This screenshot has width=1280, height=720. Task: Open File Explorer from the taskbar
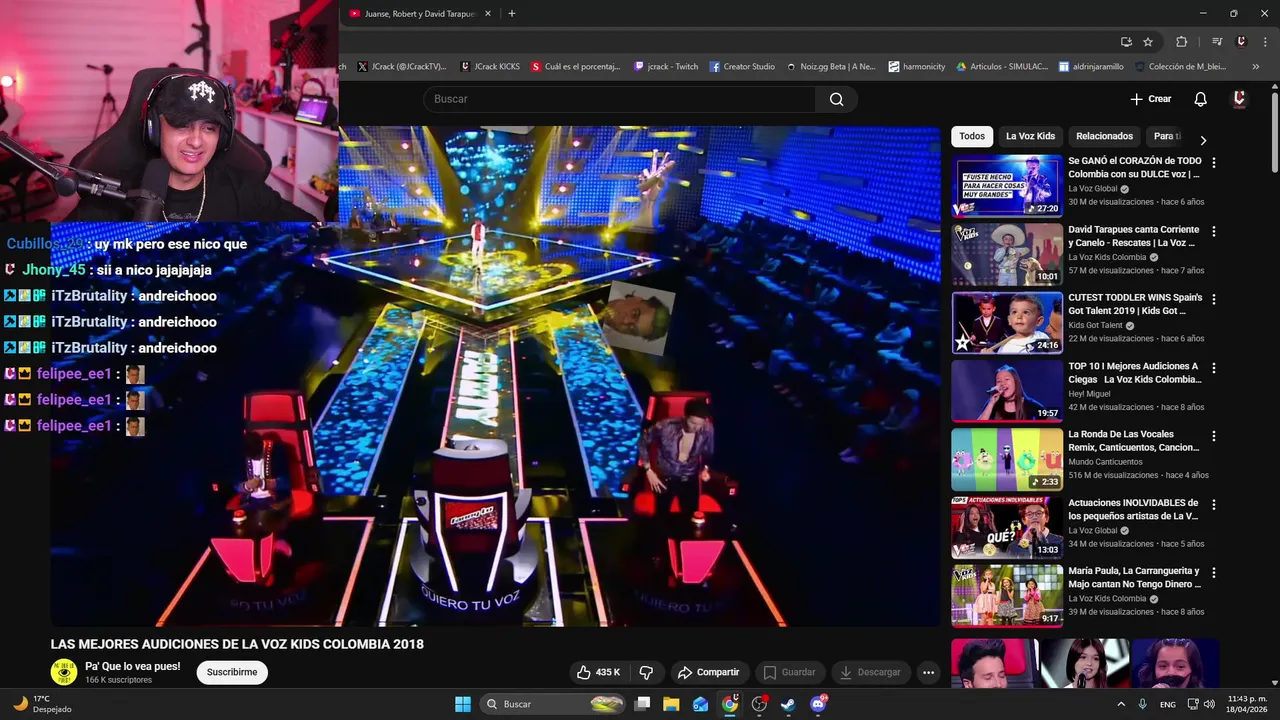click(671, 704)
